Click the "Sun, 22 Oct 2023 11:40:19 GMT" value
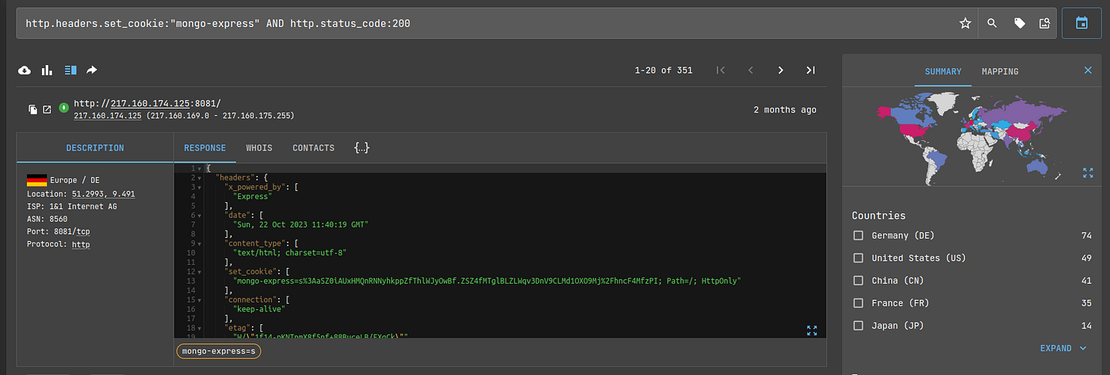Viewport: 1110px width, 375px height. (x=301, y=224)
